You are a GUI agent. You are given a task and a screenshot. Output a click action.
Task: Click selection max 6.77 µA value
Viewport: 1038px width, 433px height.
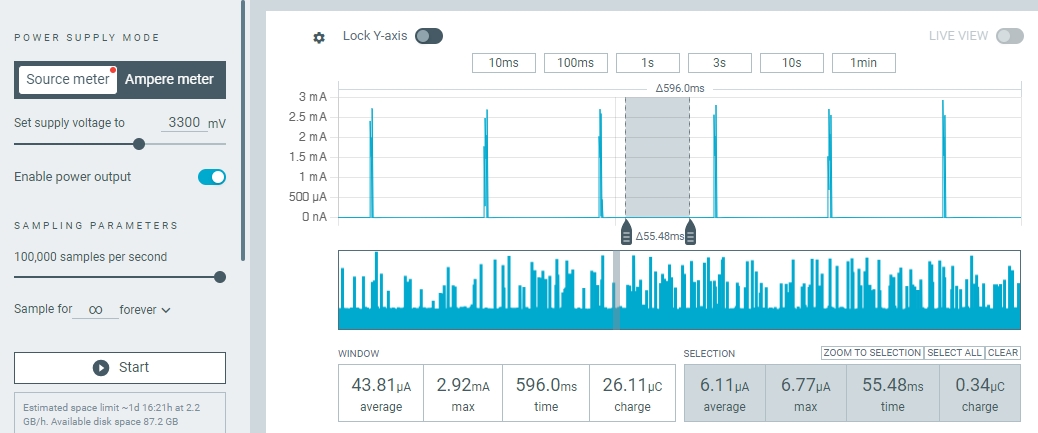tap(806, 385)
